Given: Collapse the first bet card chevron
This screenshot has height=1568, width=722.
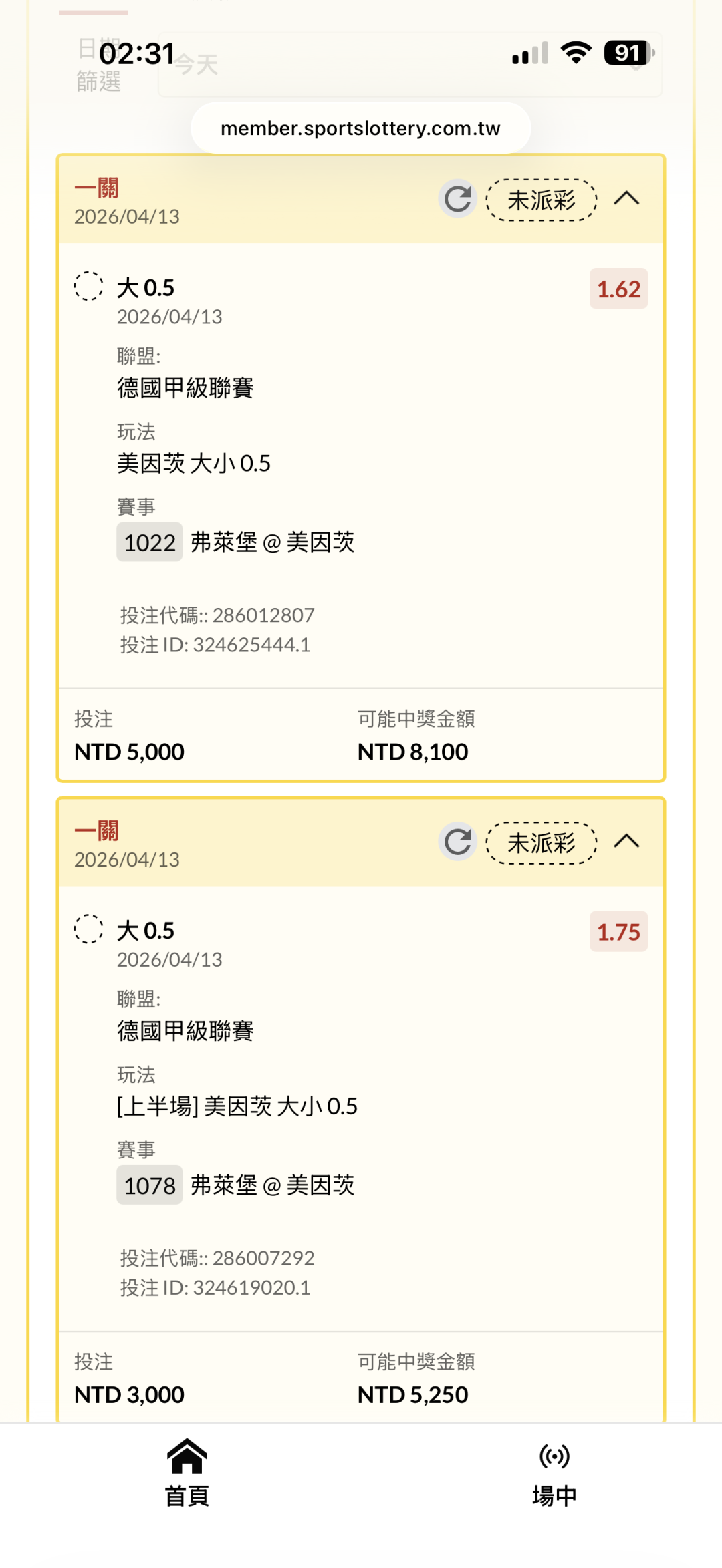Looking at the screenshot, I should pyautogui.click(x=626, y=198).
